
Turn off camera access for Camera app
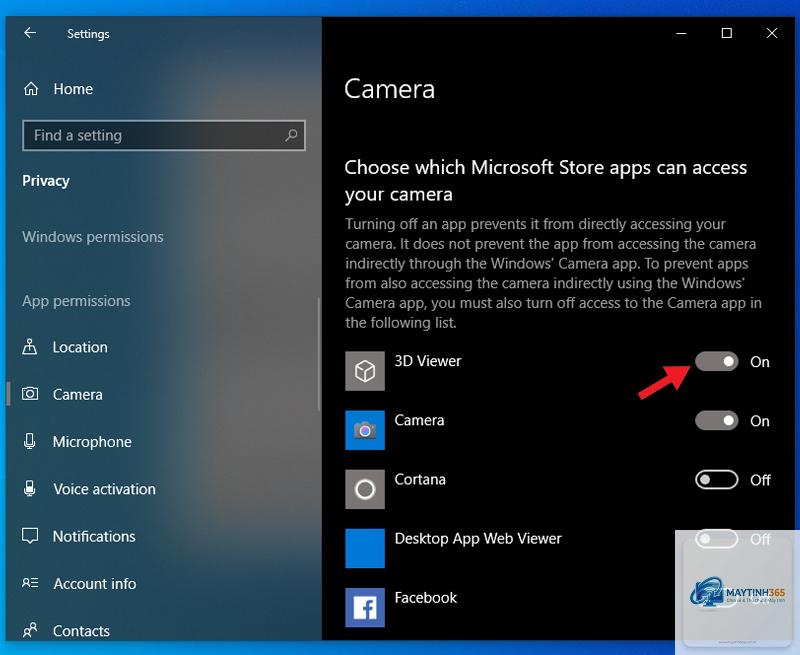716,421
